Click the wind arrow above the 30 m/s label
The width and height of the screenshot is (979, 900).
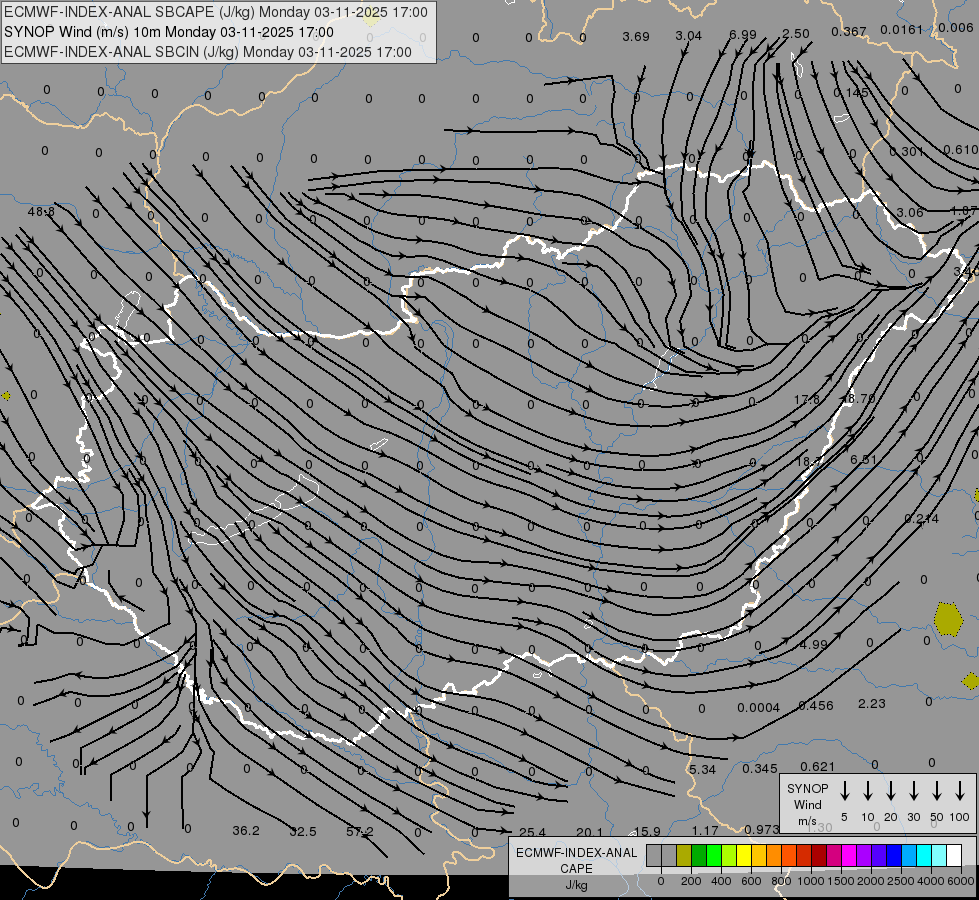[x=913, y=790]
